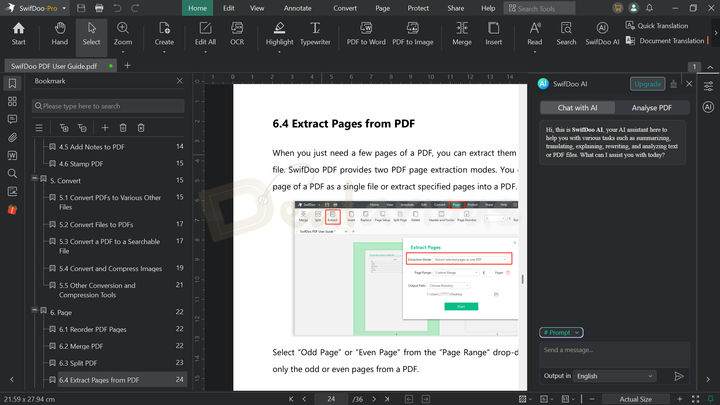720x405 pixels.
Task: Convert with PDF to Word
Action: [366, 34]
